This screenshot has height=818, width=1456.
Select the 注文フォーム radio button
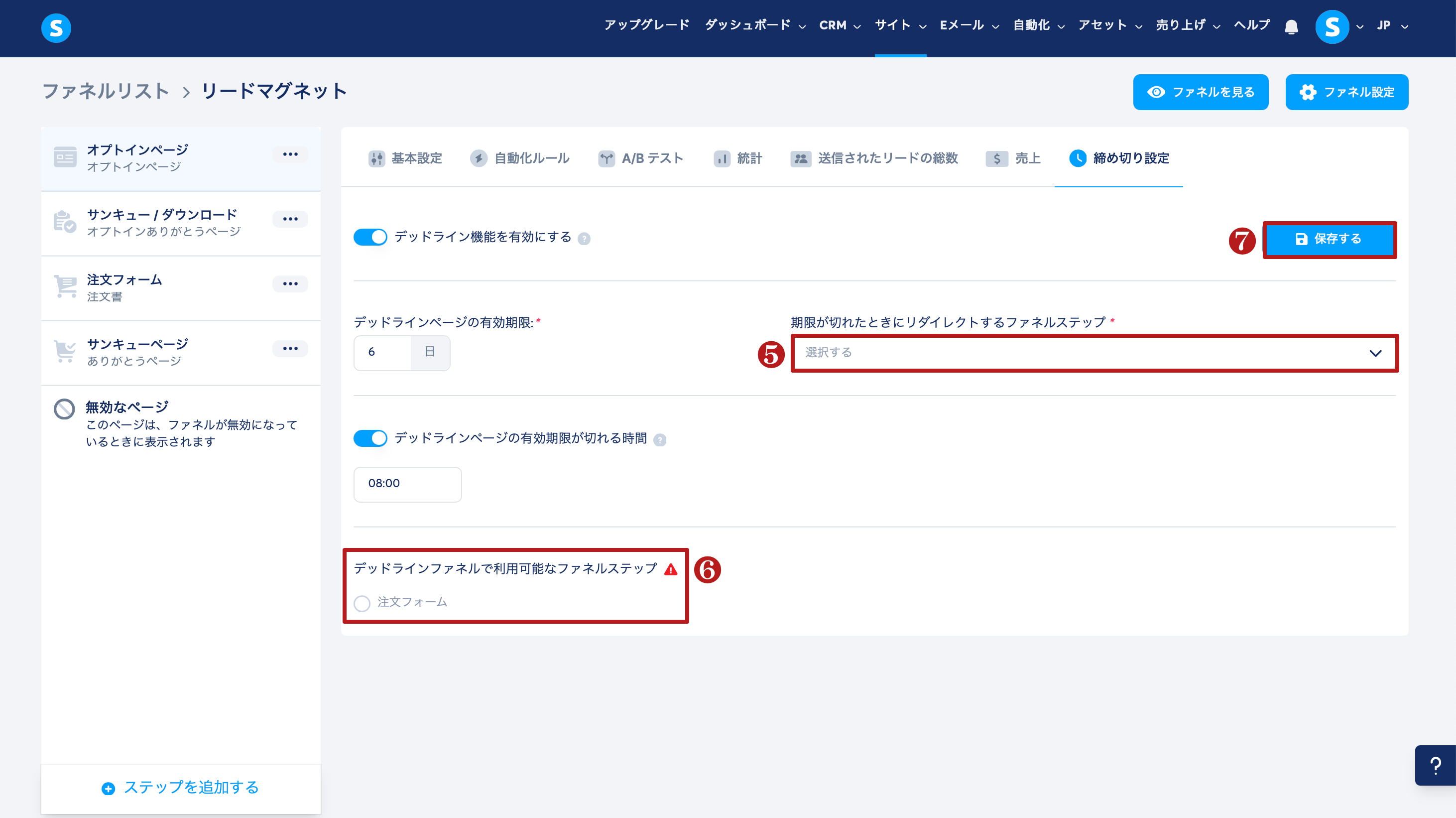pyautogui.click(x=363, y=603)
